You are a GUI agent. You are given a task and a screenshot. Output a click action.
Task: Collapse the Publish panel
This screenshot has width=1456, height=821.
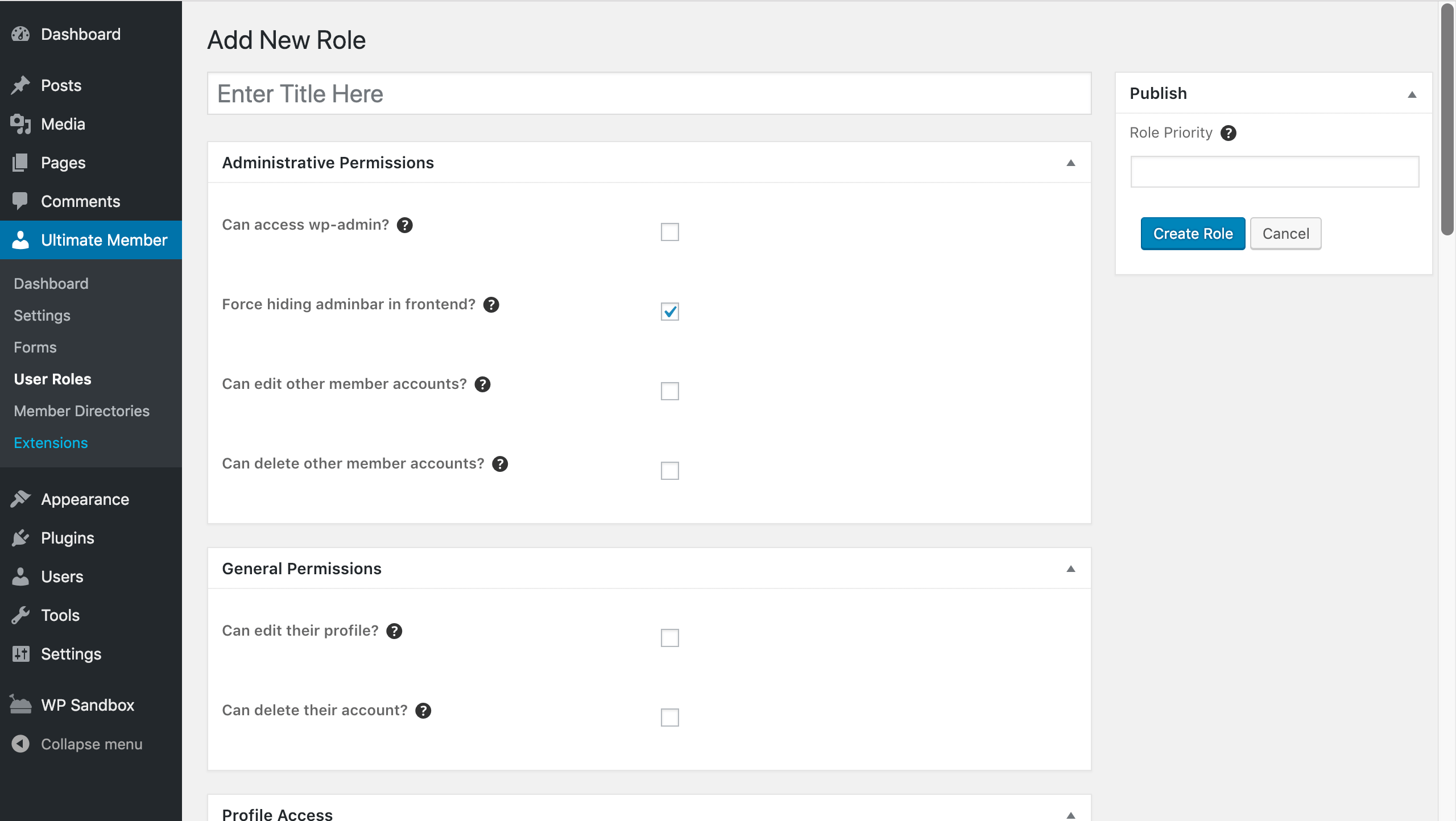pyautogui.click(x=1412, y=94)
